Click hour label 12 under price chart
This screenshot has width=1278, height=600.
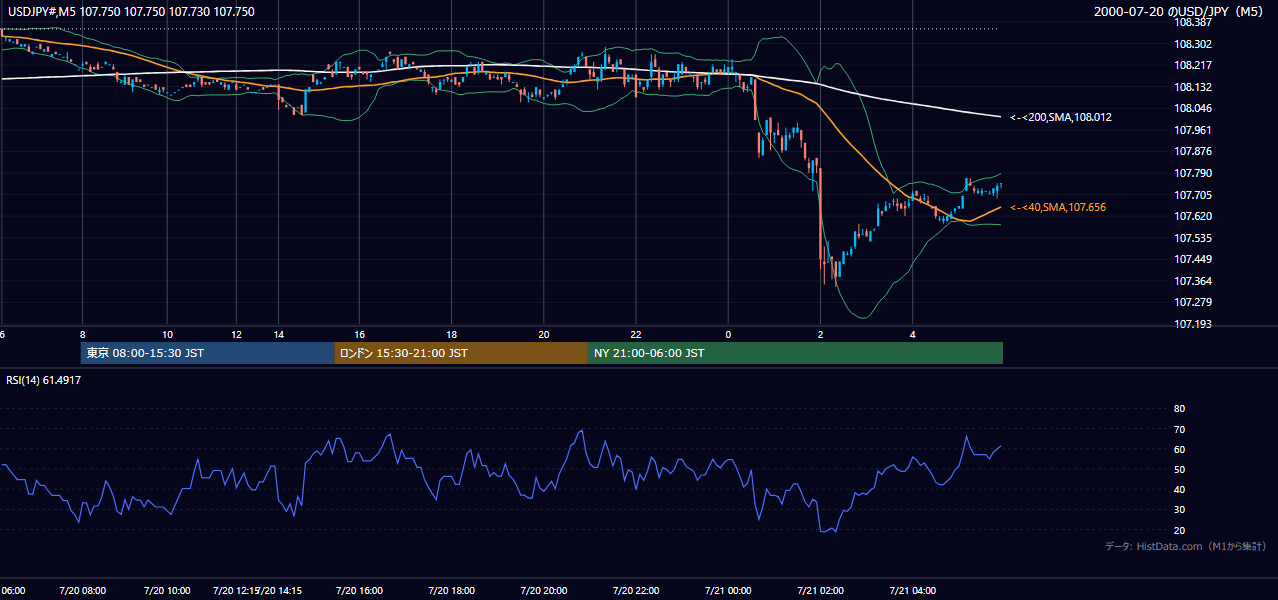(236, 334)
